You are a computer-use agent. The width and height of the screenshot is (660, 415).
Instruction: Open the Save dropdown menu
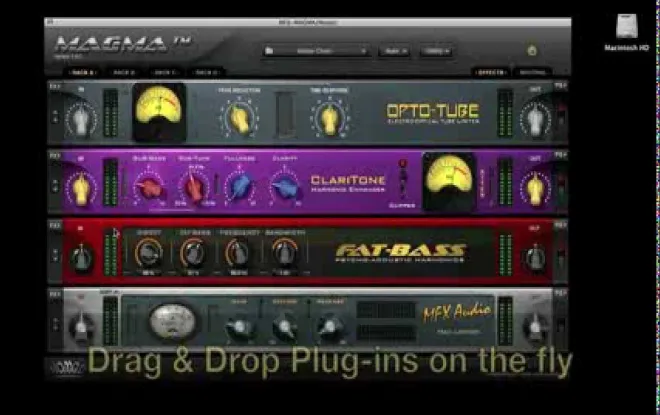[394, 51]
